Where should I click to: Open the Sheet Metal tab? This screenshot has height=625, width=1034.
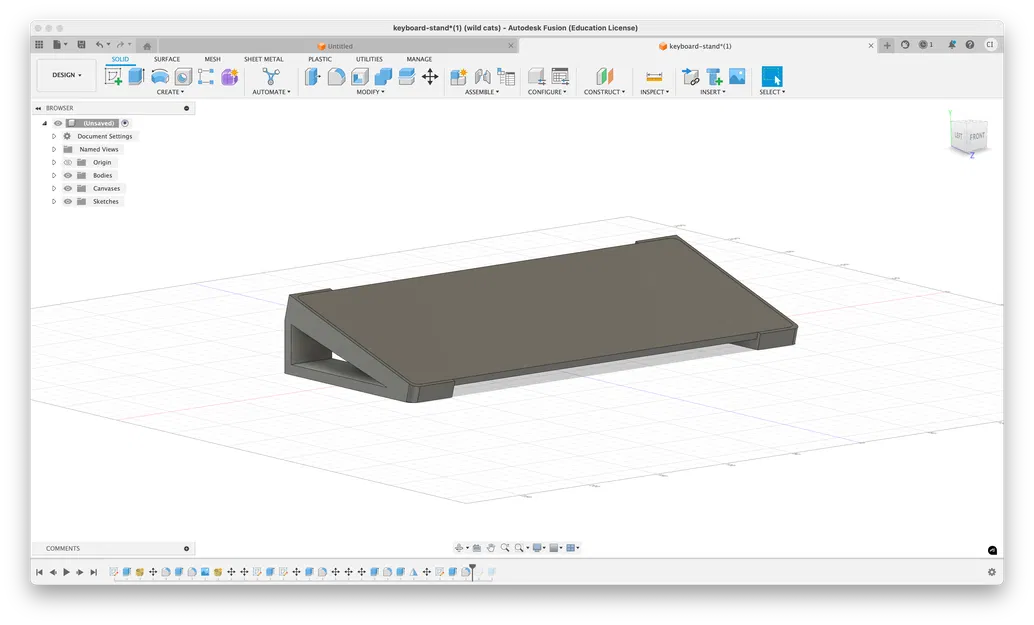coord(263,59)
